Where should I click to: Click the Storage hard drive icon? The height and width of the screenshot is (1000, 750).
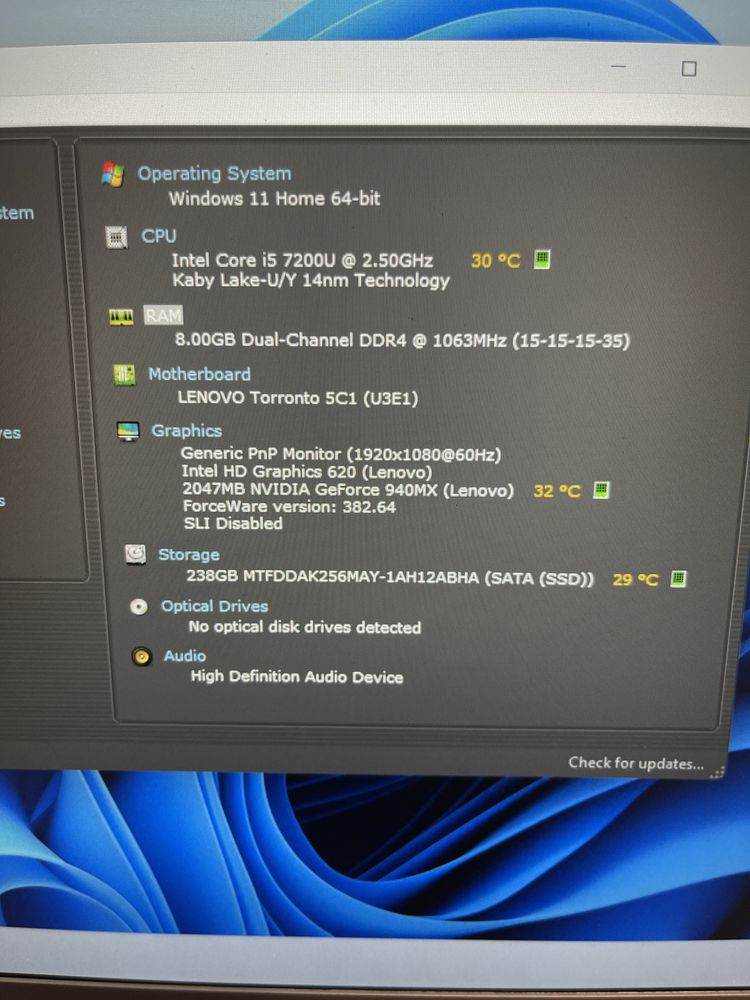pos(135,554)
